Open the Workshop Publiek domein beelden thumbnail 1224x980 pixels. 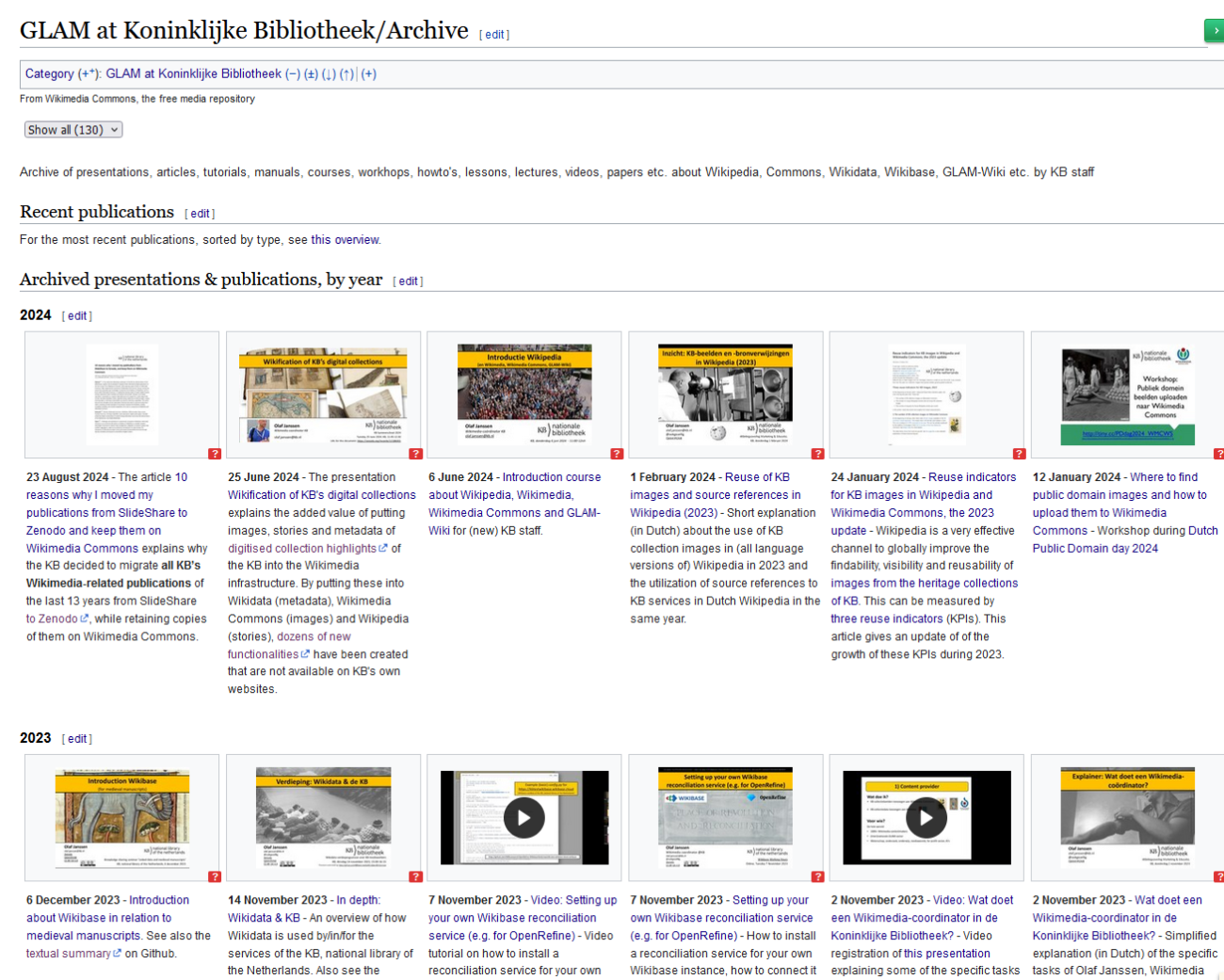coord(1128,394)
